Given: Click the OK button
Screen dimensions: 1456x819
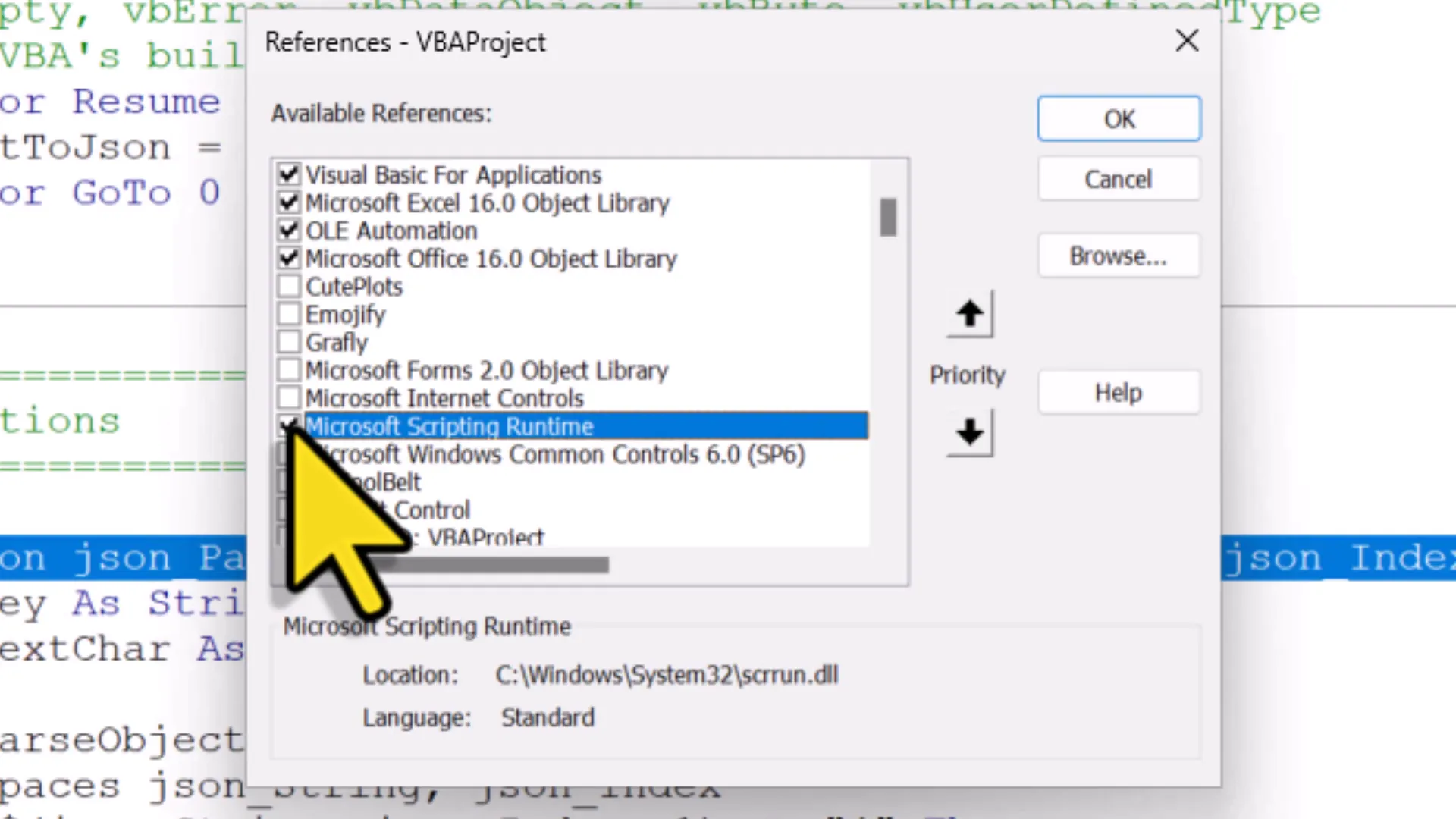Looking at the screenshot, I should point(1118,119).
